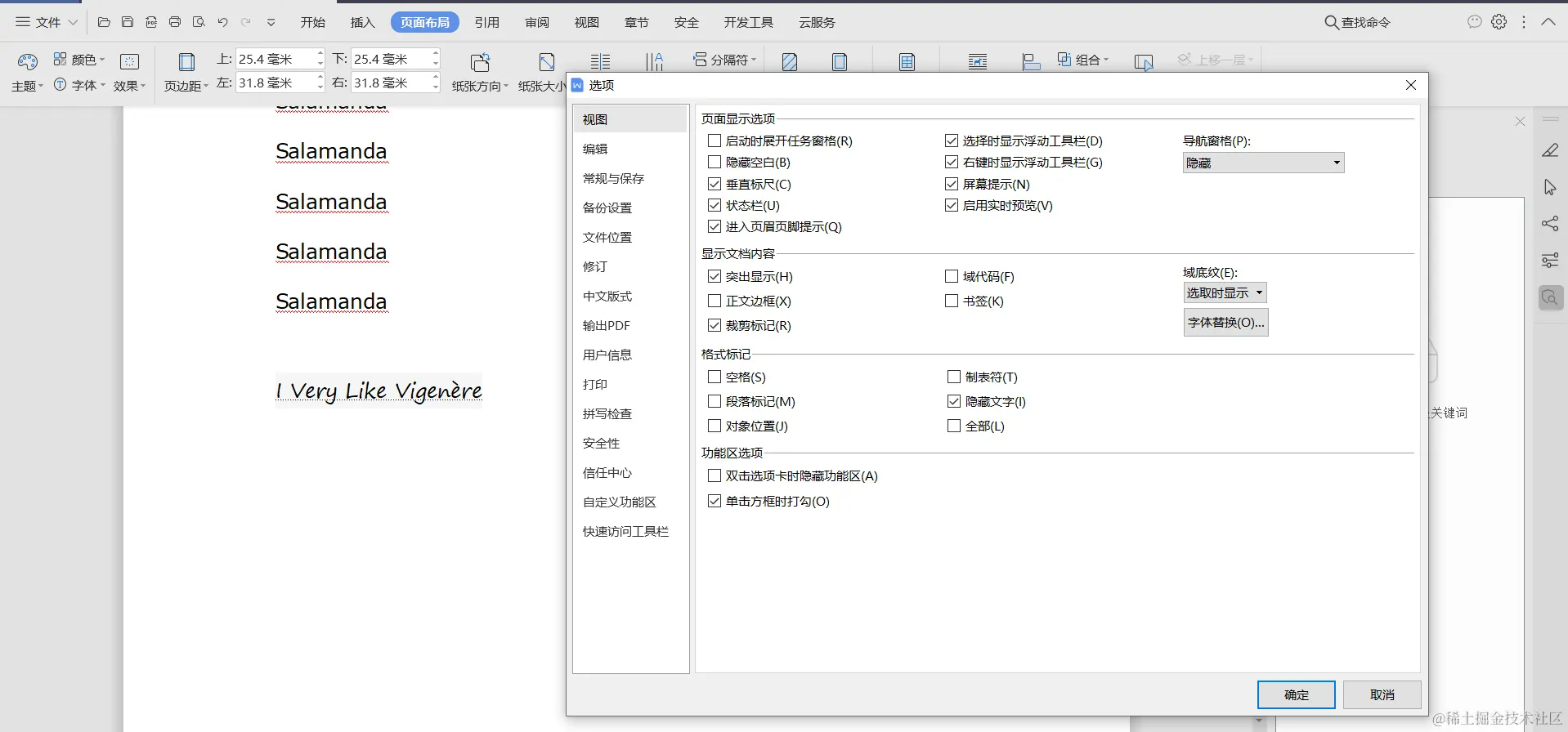Click the sliders settings icon in right sidebar
Image resolution: width=1568 pixels, height=732 pixels.
(x=1550, y=261)
